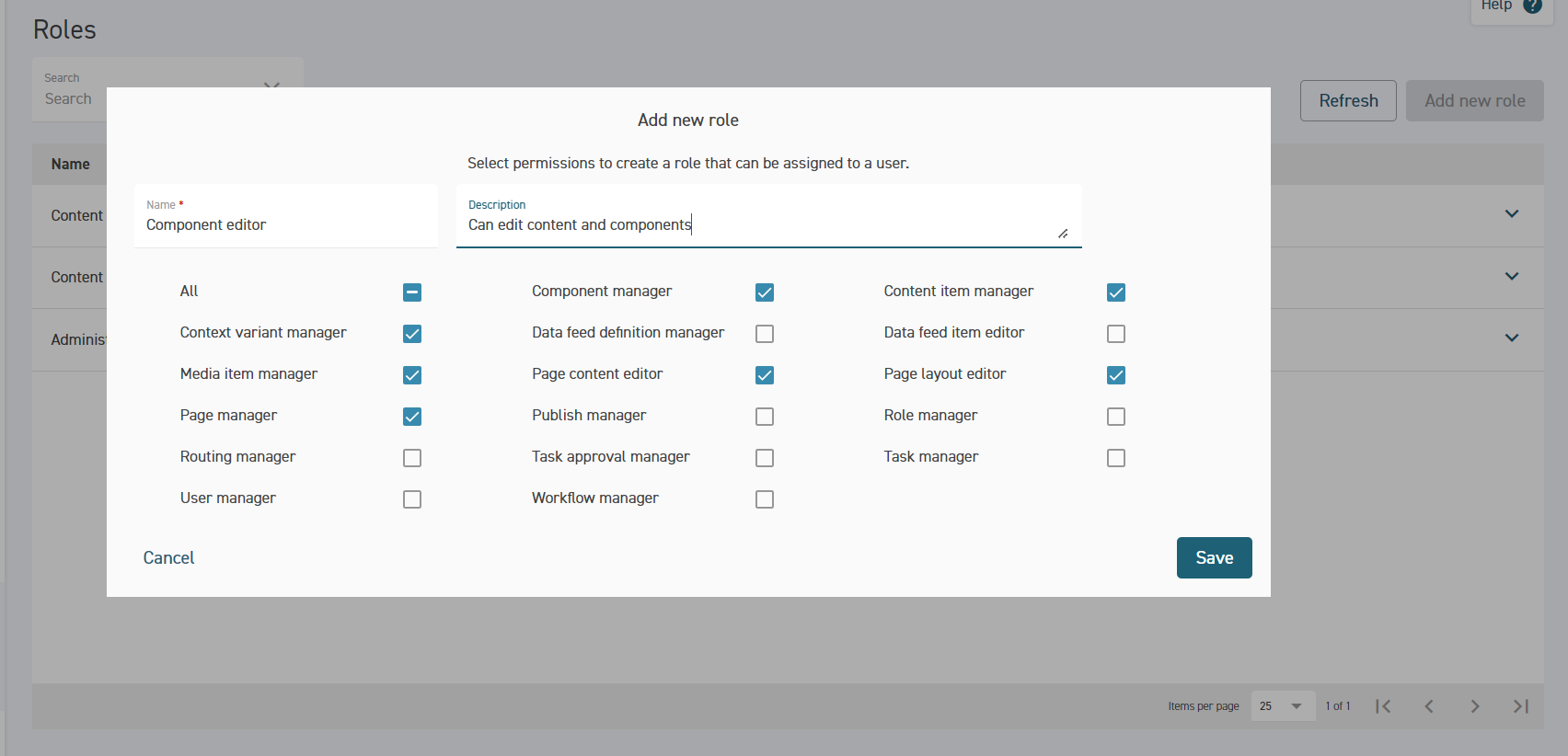Go to first page icon
The width and height of the screenshot is (1568, 756).
point(1383,706)
